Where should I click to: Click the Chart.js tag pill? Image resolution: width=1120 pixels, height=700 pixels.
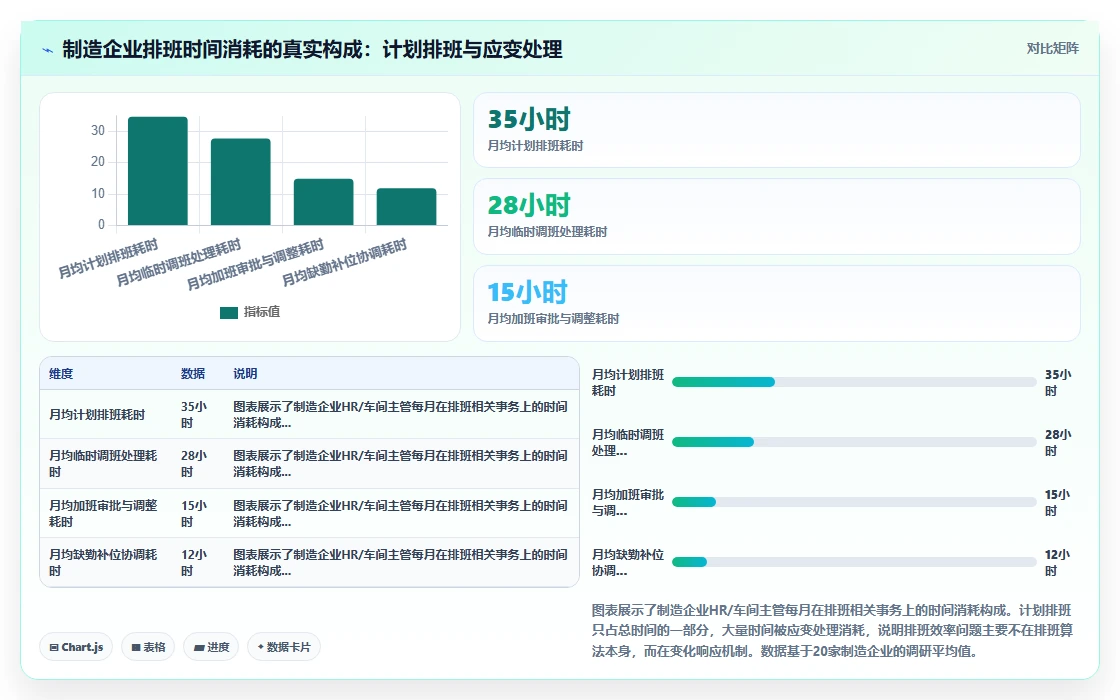76,647
